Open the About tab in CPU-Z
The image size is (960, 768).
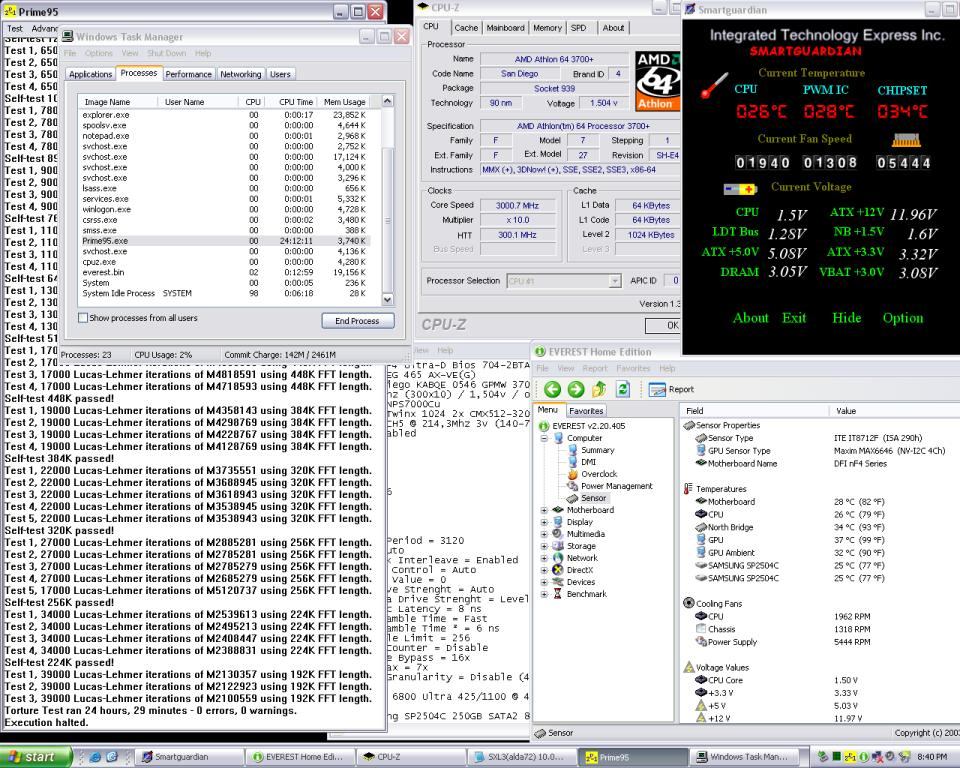pyautogui.click(x=613, y=28)
